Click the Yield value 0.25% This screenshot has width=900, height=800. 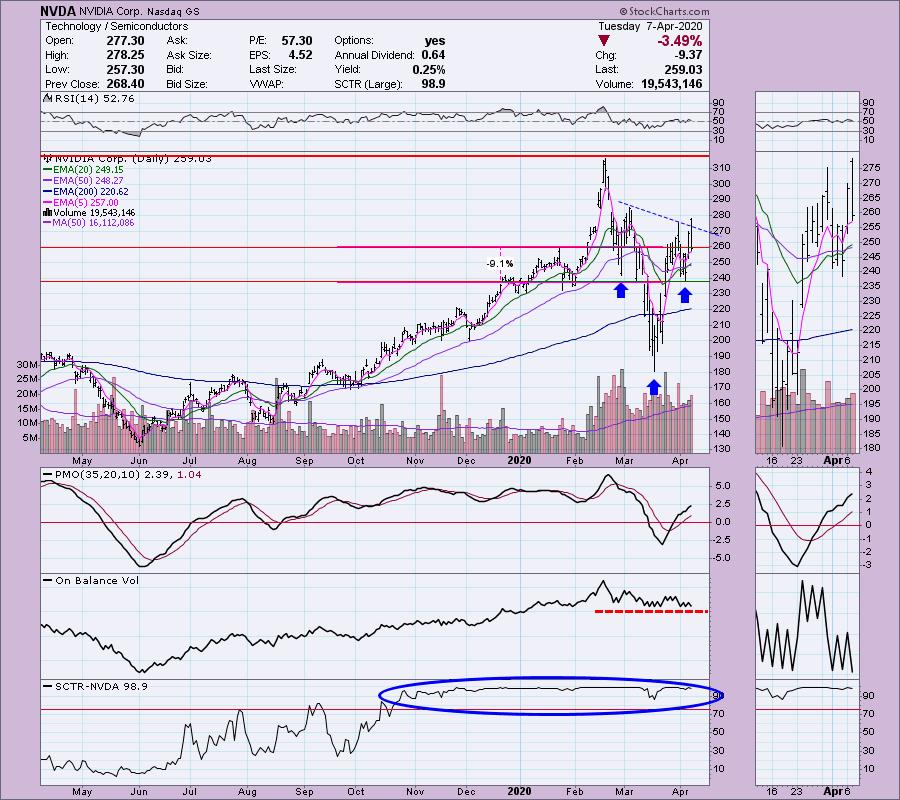[429, 69]
